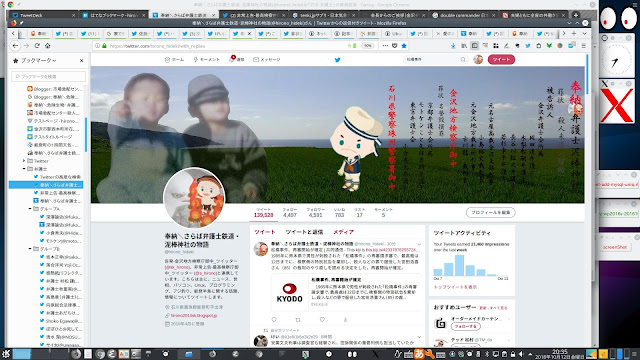The image size is (640, 360).
Task: Open Firefox hamburger menu
Action: pos(584,46)
